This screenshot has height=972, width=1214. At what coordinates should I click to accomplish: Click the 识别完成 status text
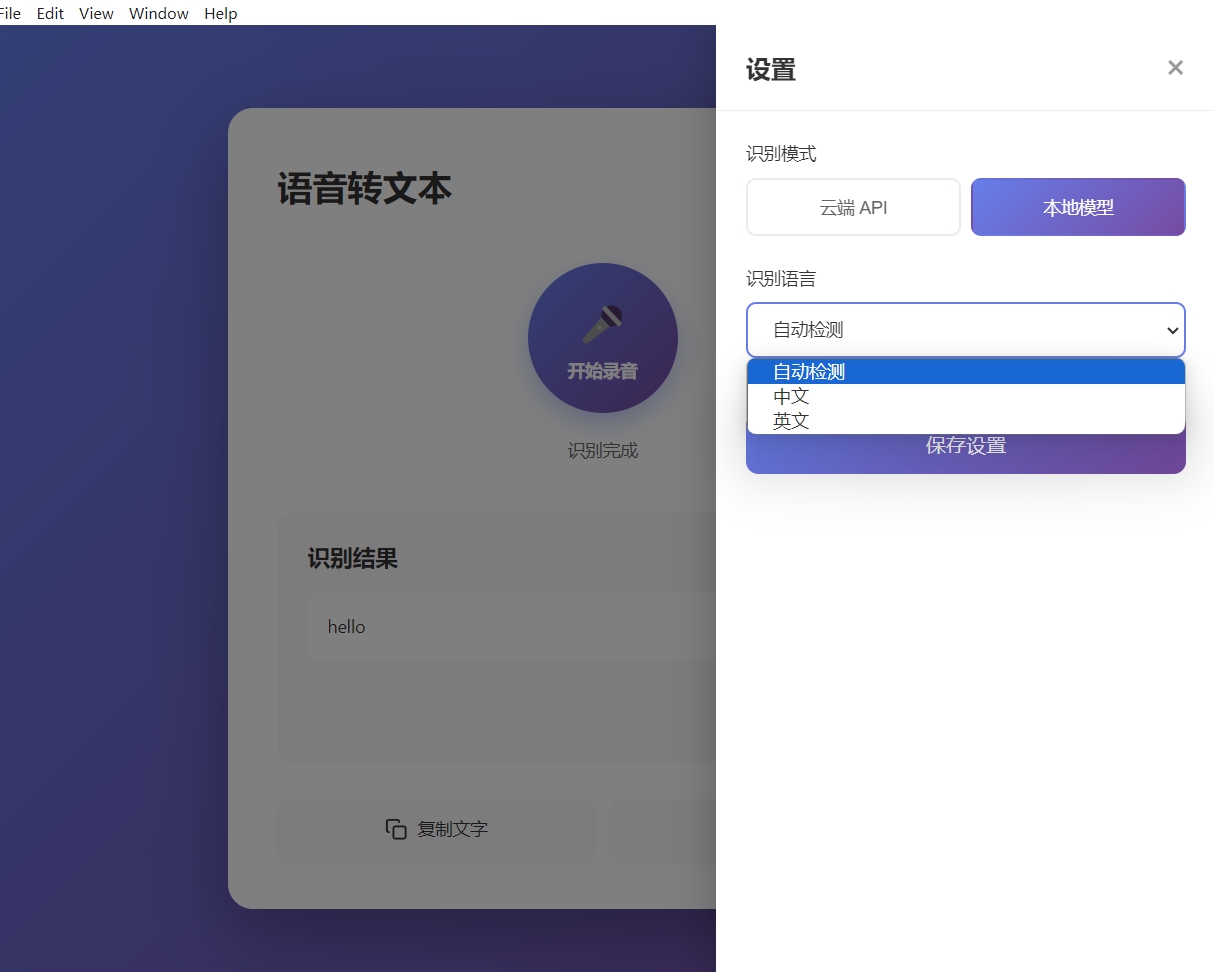pos(602,450)
